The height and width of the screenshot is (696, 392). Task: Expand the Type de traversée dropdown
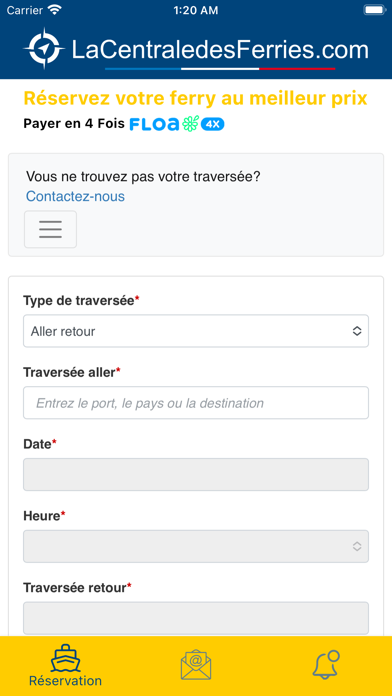[x=196, y=331]
